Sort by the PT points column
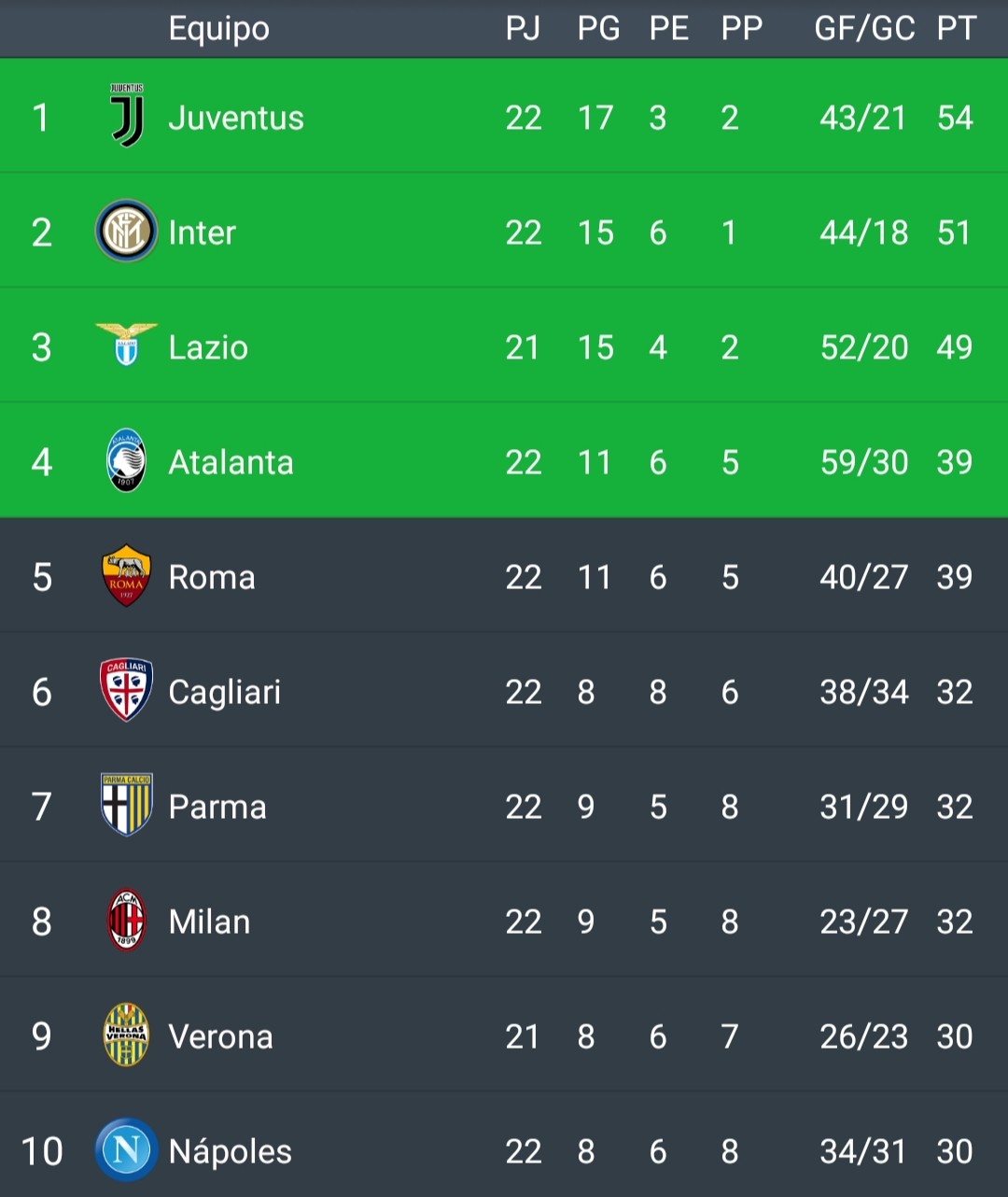Viewport: 1008px width, 1197px height. 956,29
